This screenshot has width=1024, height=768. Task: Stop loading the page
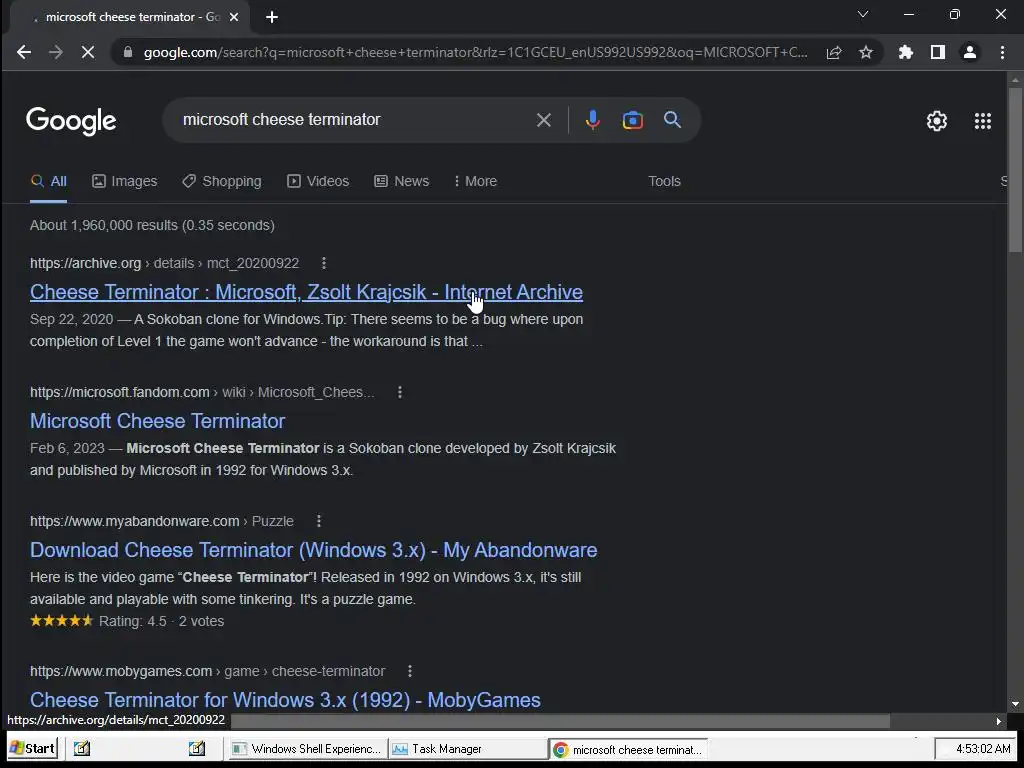coord(88,52)
